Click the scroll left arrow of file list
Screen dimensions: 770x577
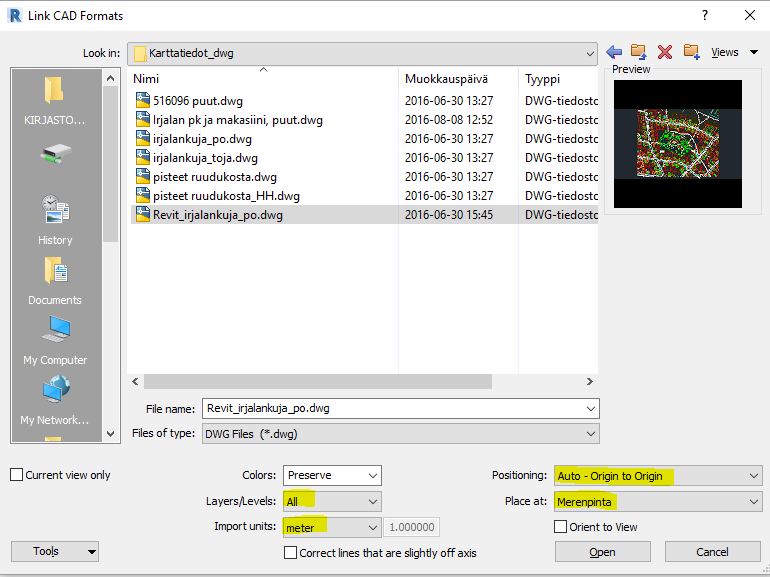136,382
